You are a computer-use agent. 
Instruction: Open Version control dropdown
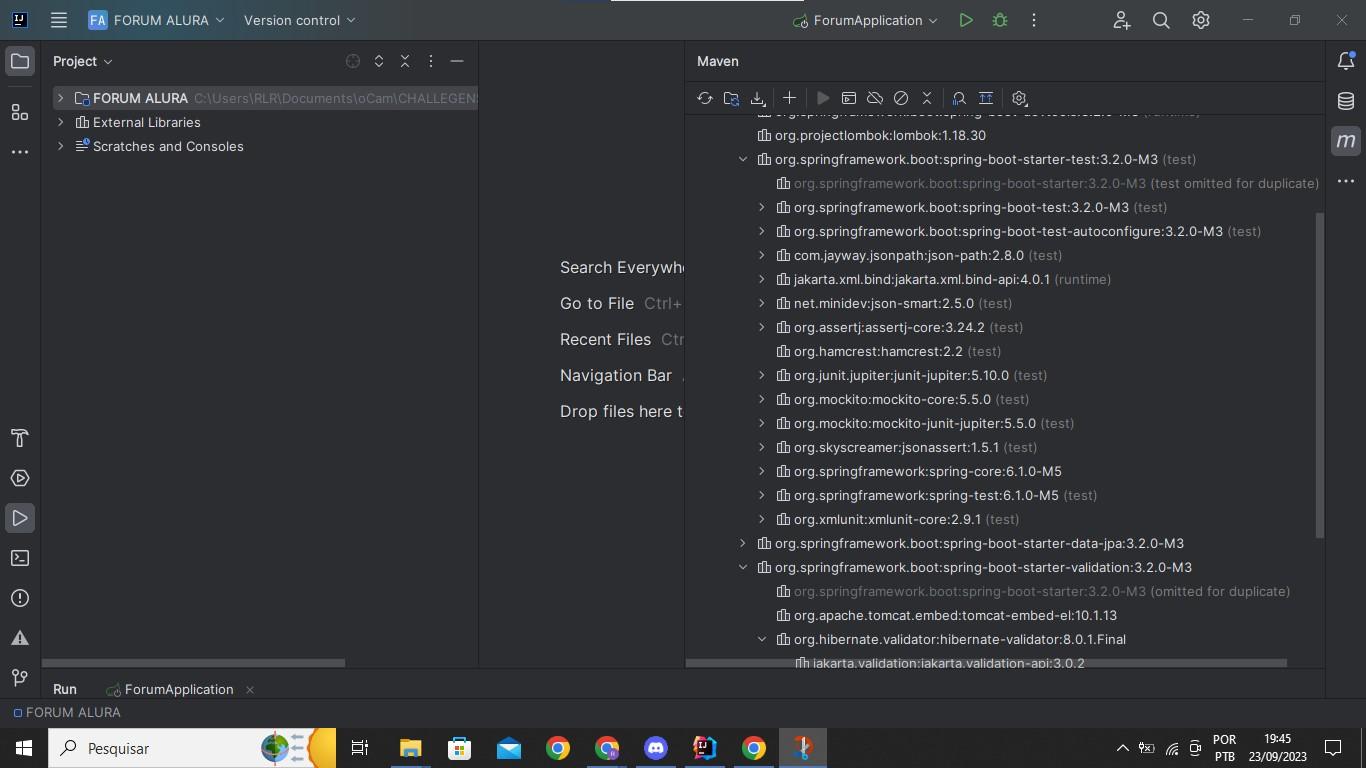[299, 20]
